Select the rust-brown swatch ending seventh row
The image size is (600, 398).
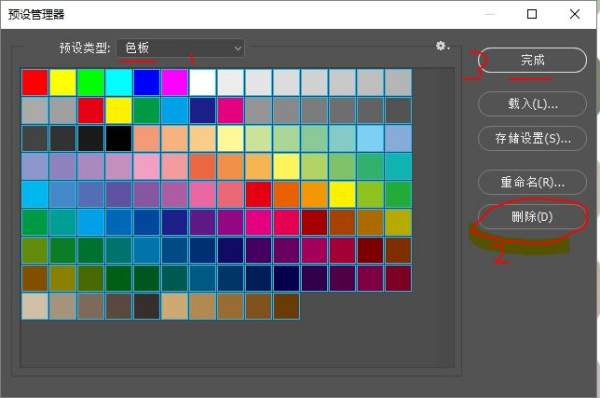click(398, 250)
